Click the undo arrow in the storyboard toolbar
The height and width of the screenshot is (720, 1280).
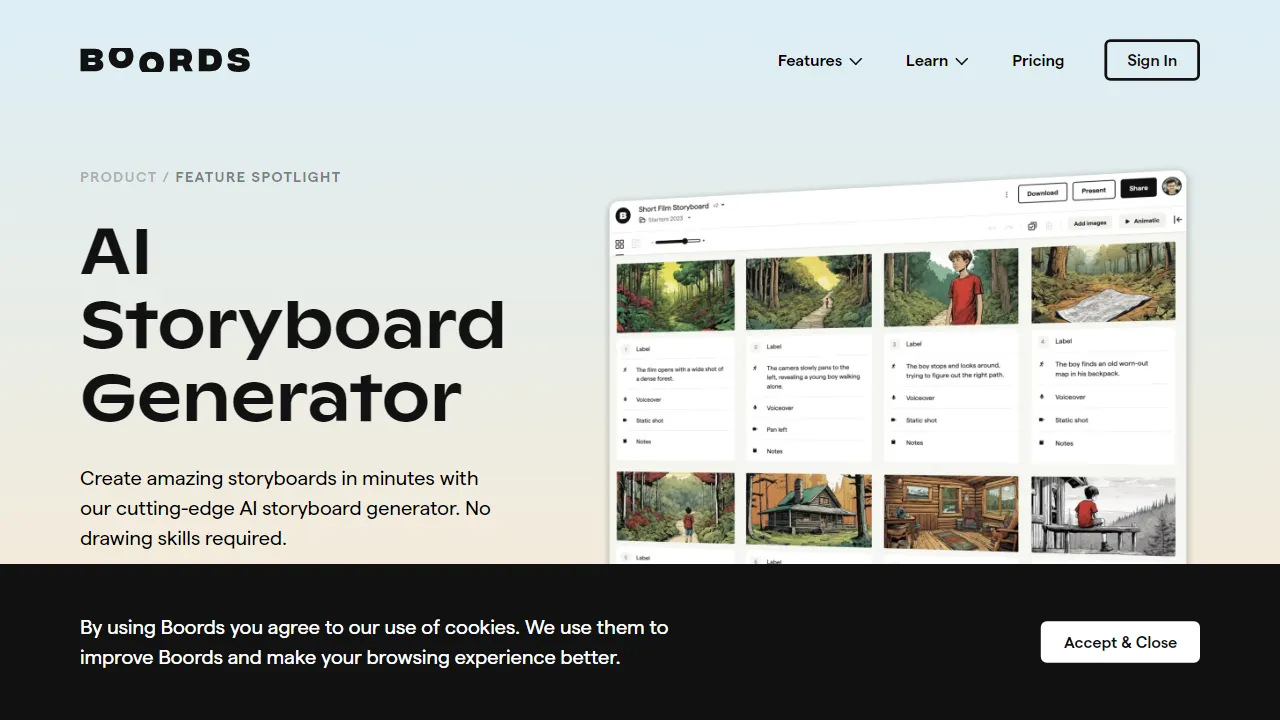(x=992, y=228)
